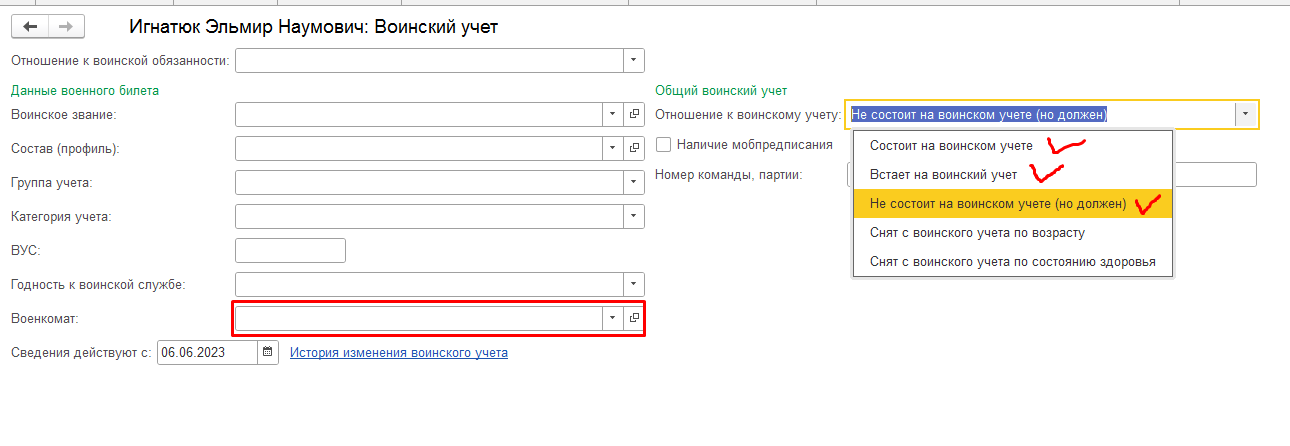This screenshot has width=1290, height=446.
Task: Enable the Наличие мобпредписания checkbox
Action: point(663,145)
